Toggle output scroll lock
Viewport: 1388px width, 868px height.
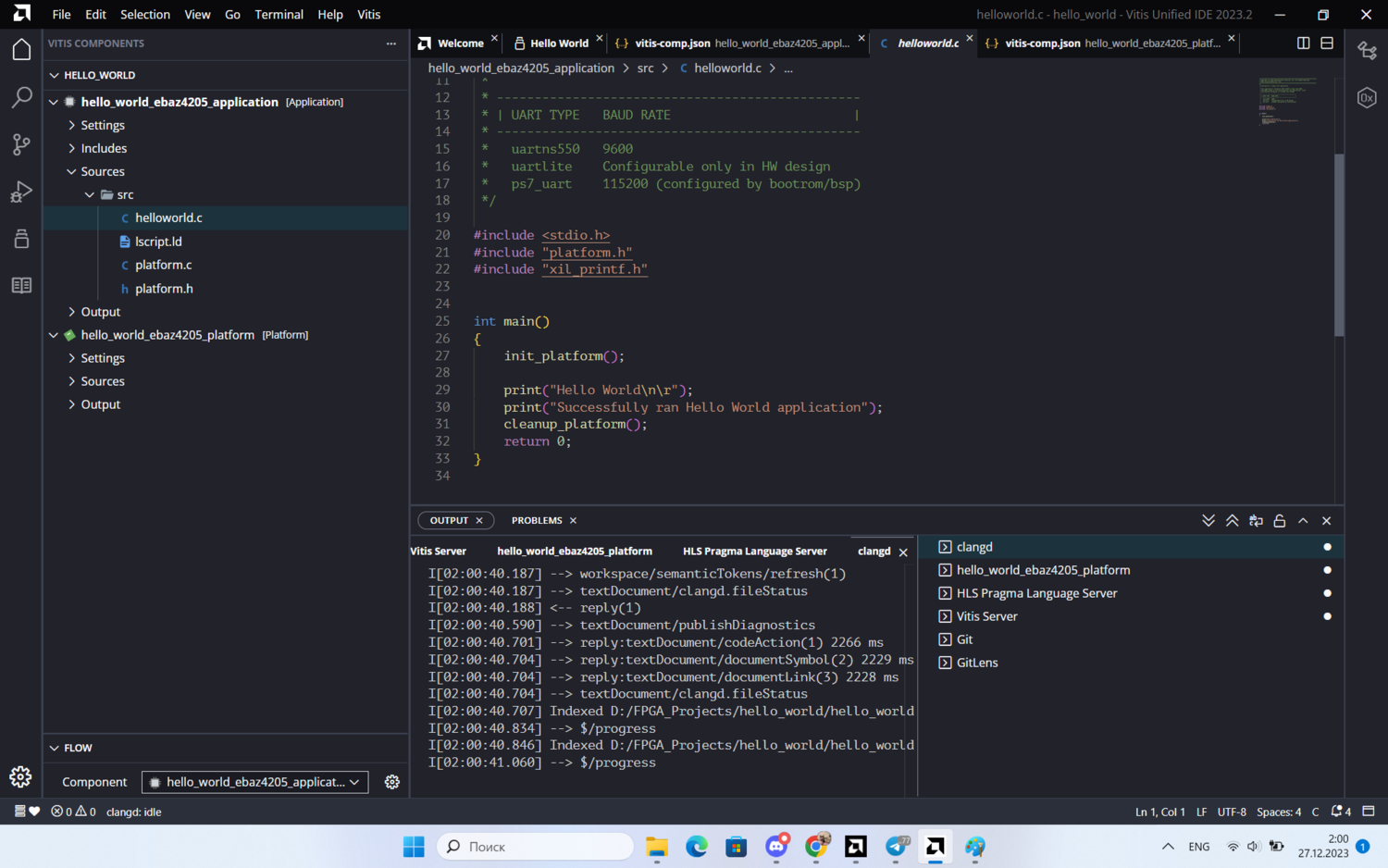pyautogui.click(x=1280, y=521)
